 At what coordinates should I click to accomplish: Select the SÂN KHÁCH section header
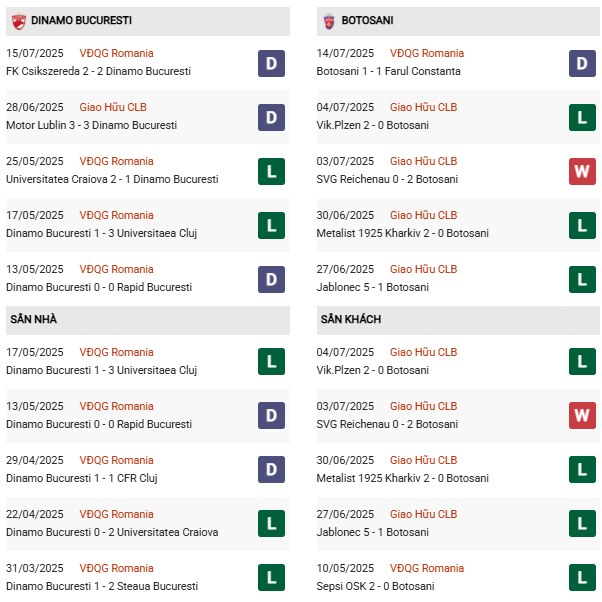tap(458, 320)
